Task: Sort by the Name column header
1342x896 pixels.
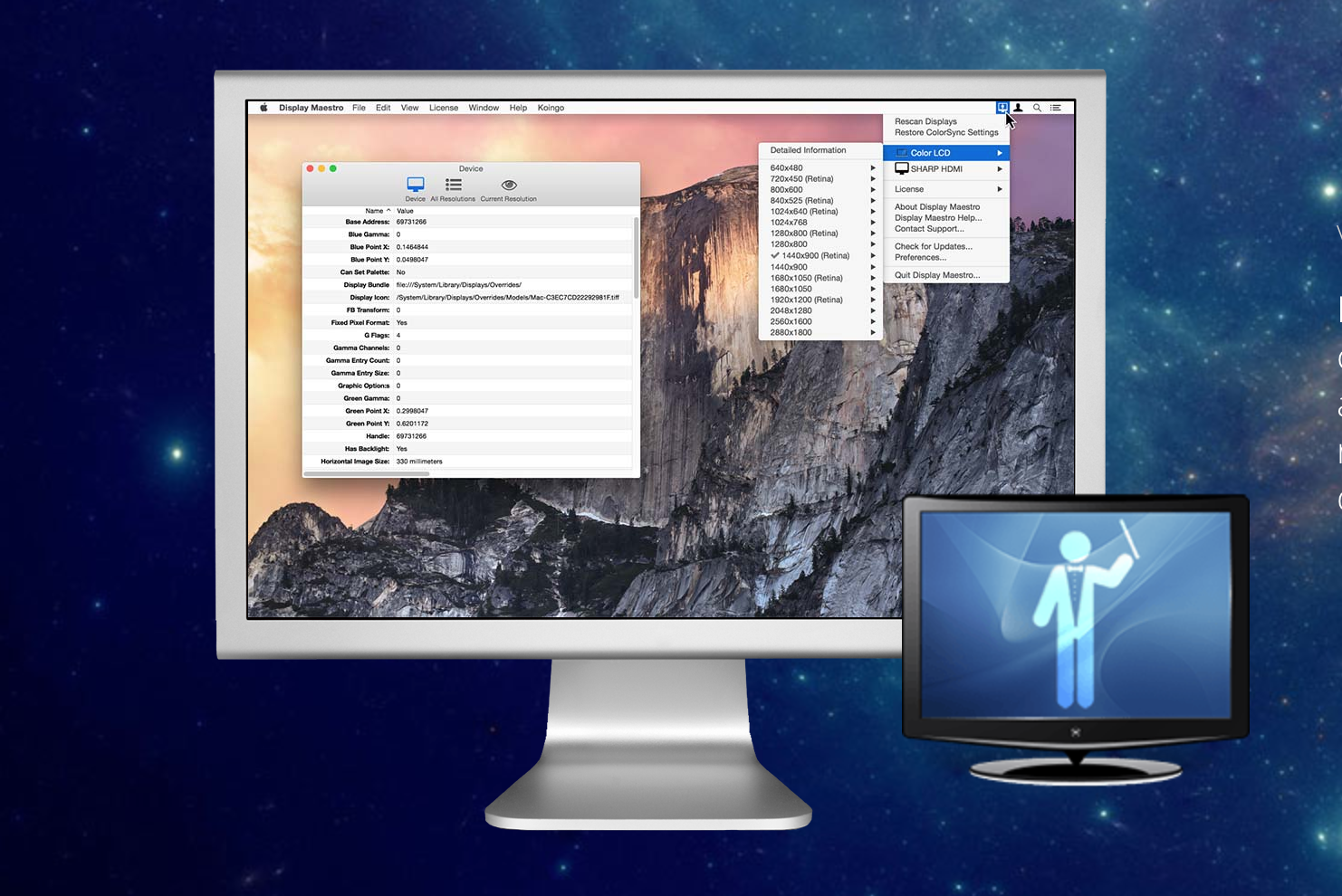Action: [x=374, y=211]
